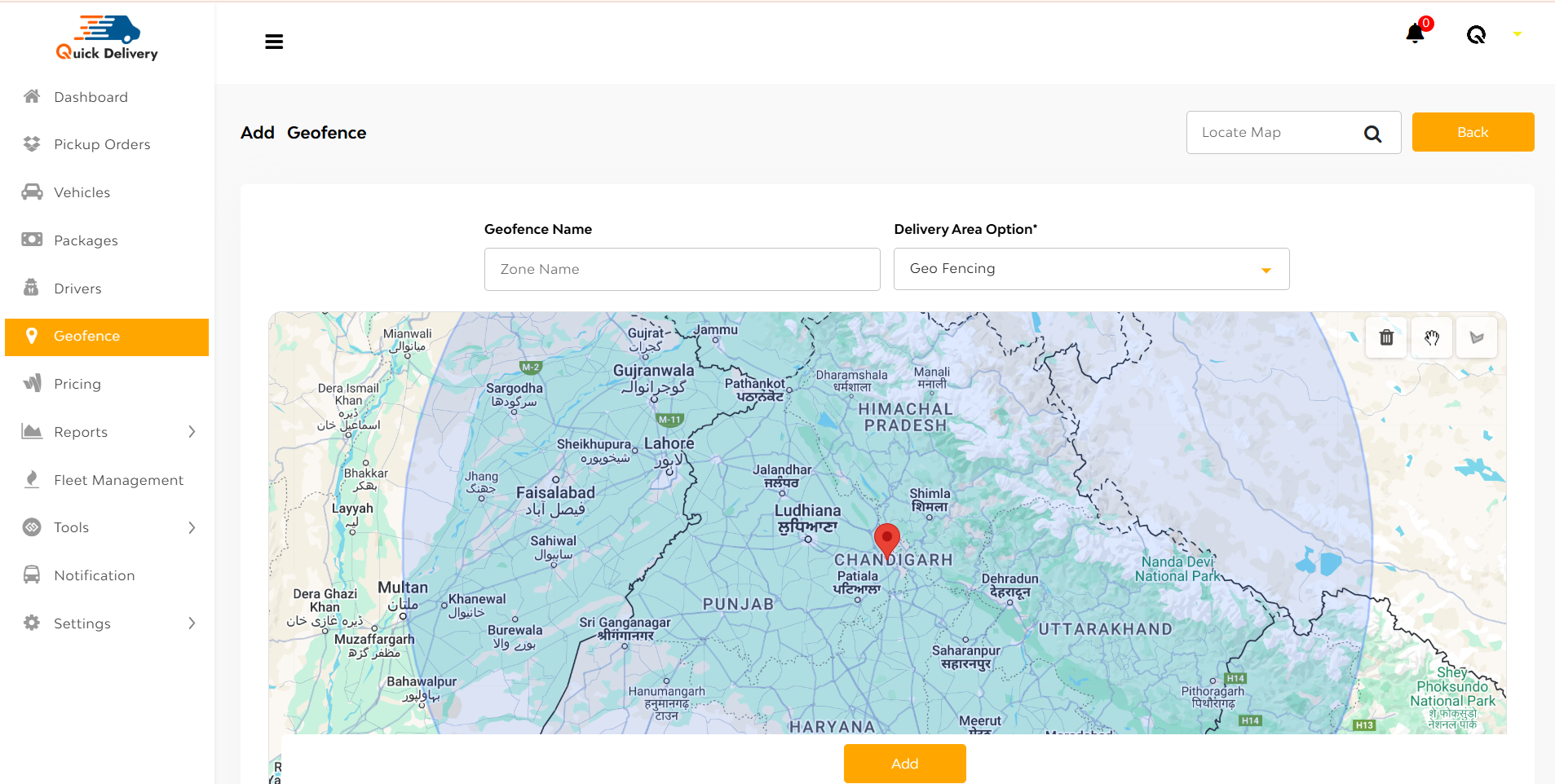
Task: Click the Fleet Management icon
Action: [32, 479]
